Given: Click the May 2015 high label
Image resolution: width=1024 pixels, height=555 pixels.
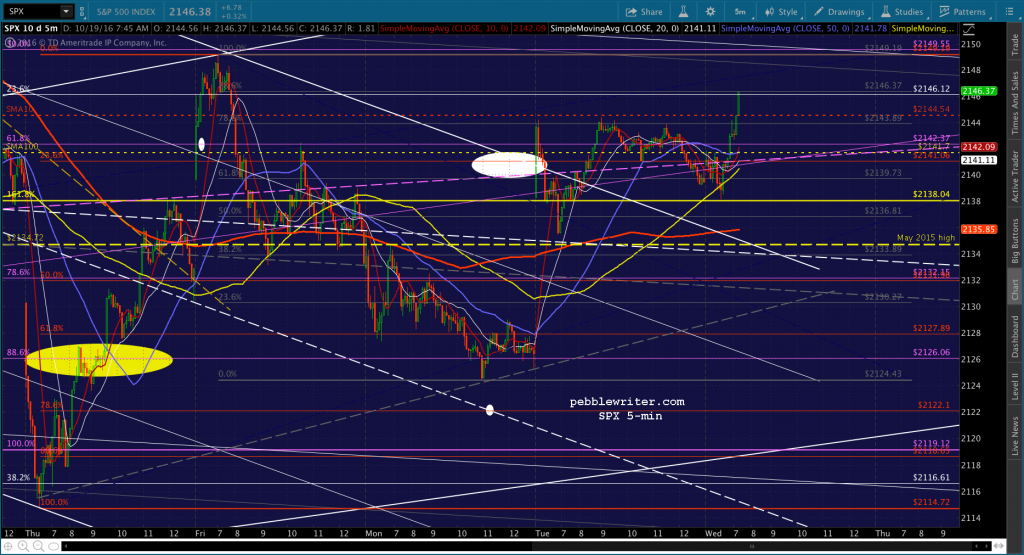Looking at the screenshot, I should click(926, 238).
